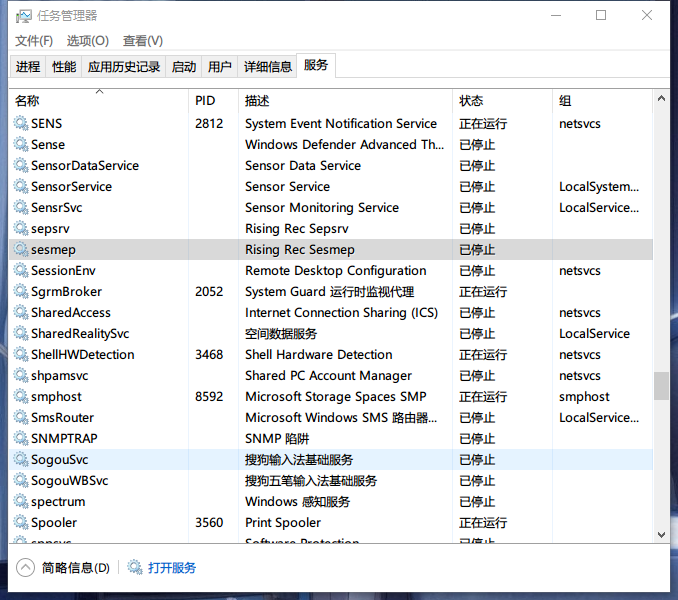
Task: Click PID 2052 cell
Action: 209,291
